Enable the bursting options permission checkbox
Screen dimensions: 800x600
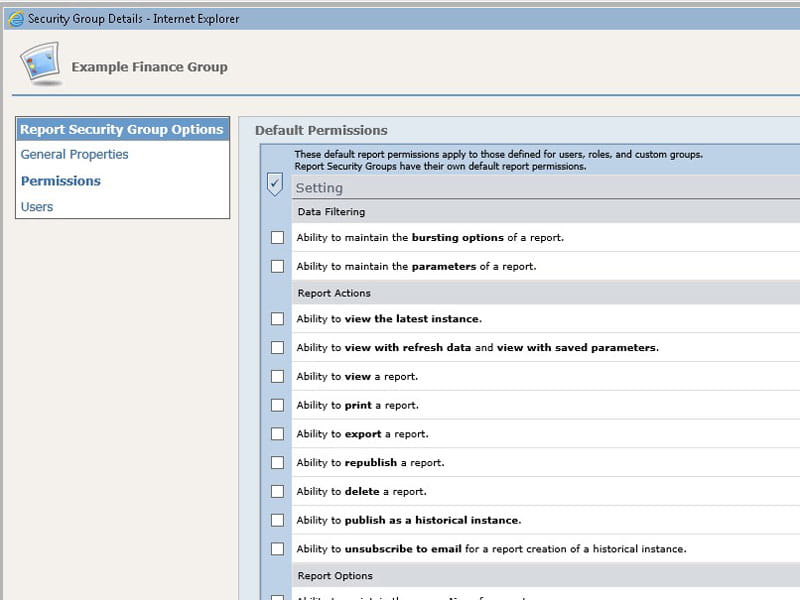(x=278, y=237)
